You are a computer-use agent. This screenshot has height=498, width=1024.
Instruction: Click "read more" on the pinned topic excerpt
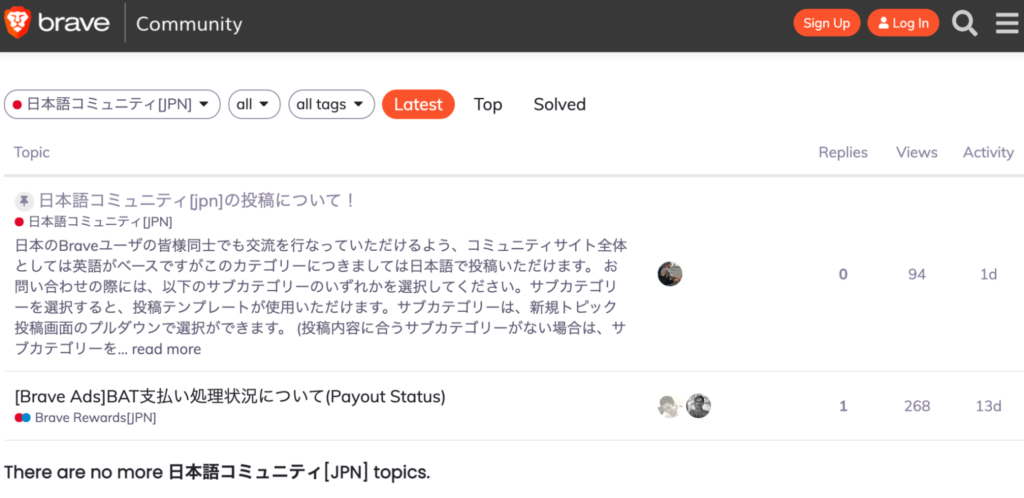point(167,349)
